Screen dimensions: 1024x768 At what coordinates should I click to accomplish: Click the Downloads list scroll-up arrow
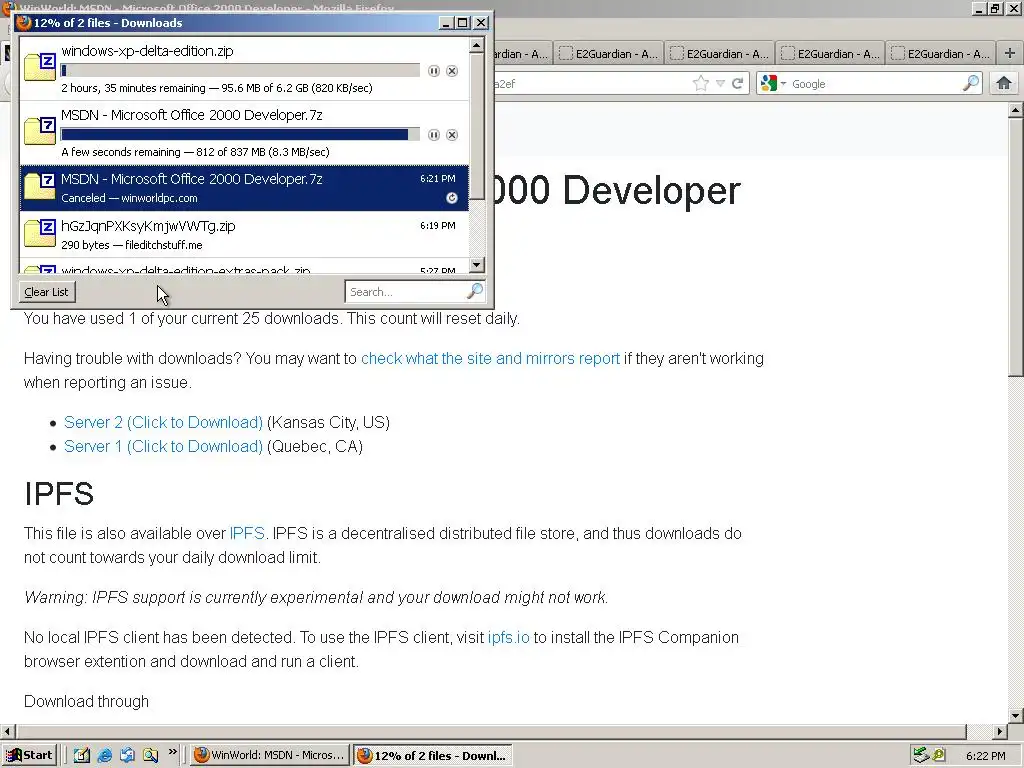coord(477,45)
